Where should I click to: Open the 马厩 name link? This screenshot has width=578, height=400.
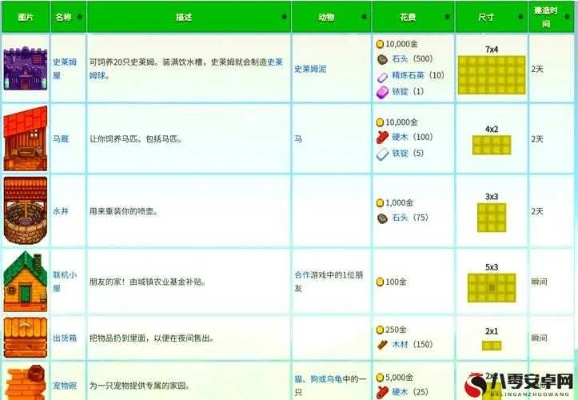coord(61,139)
